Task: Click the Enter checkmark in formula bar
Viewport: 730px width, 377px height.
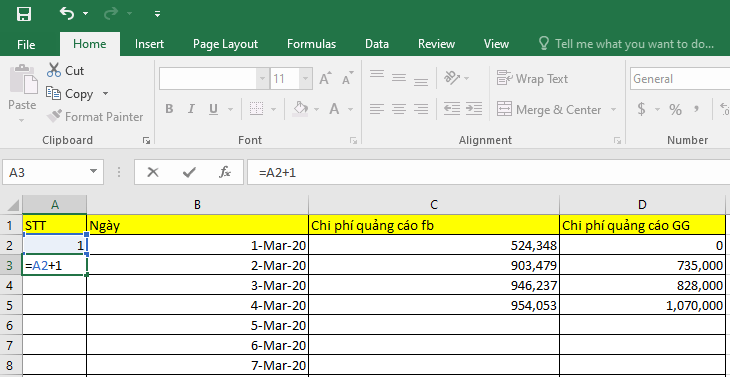Action: pos(189,173)
